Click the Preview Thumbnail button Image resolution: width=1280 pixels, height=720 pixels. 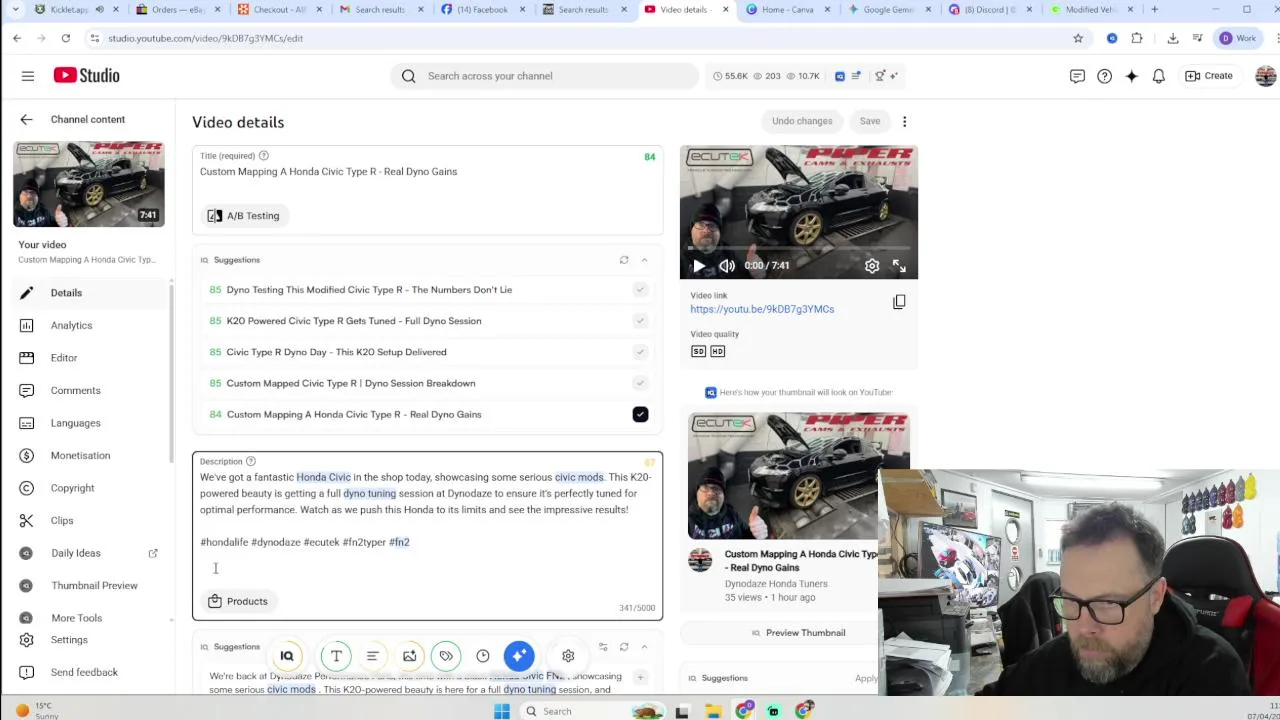[798, 633]
